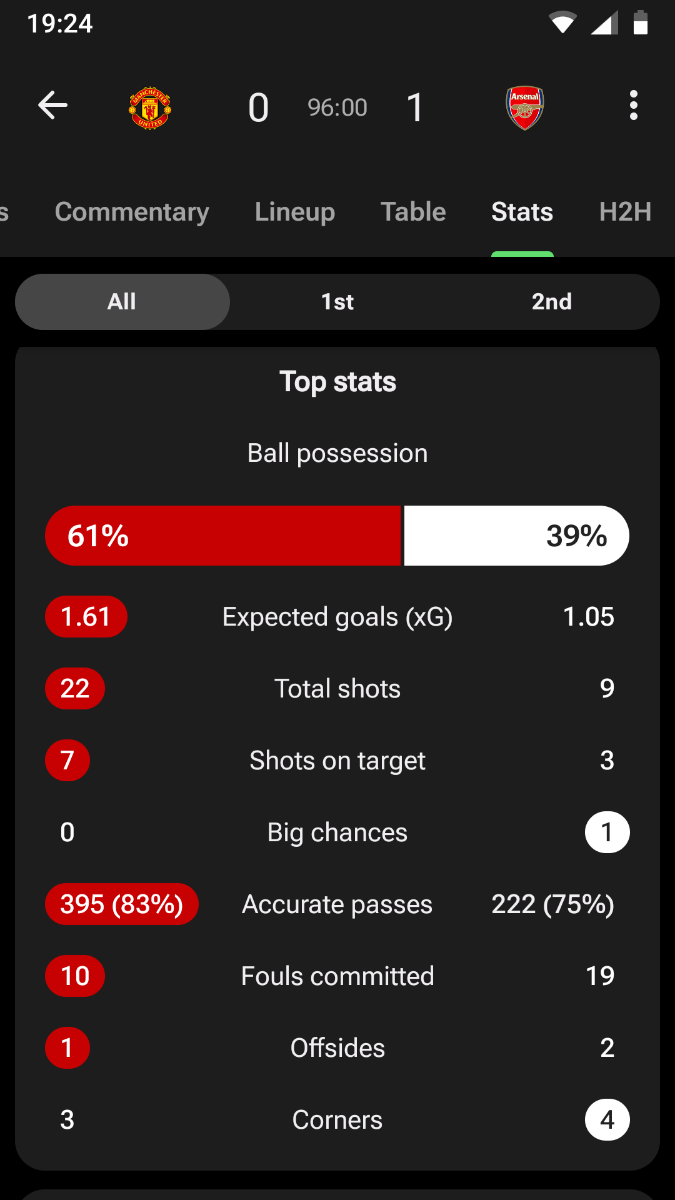Tap the cellular signal icon
Viewport: 675px width, 1200px height.
tap(604, 23)
